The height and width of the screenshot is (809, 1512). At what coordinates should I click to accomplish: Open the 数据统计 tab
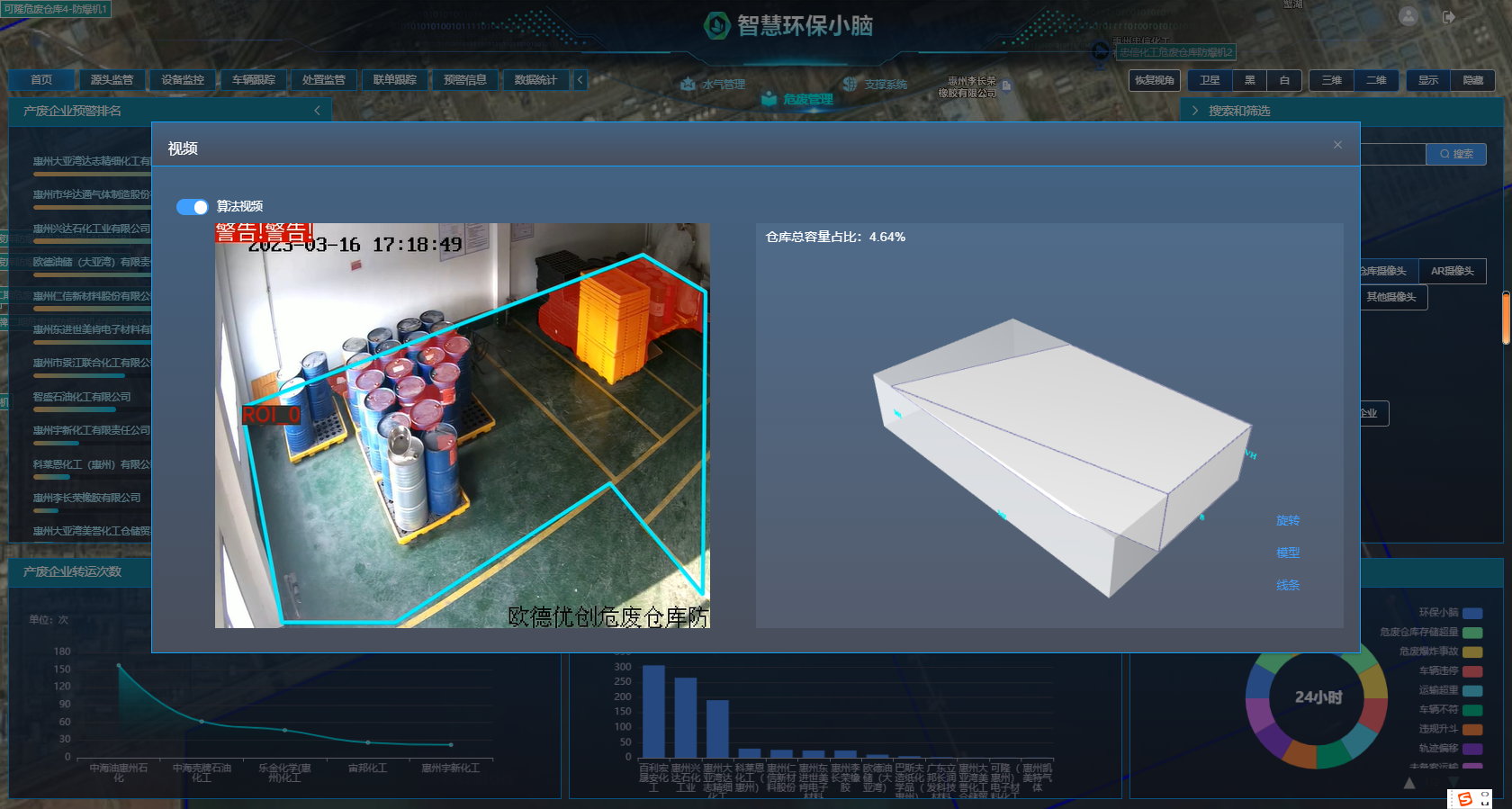[535, 80]
